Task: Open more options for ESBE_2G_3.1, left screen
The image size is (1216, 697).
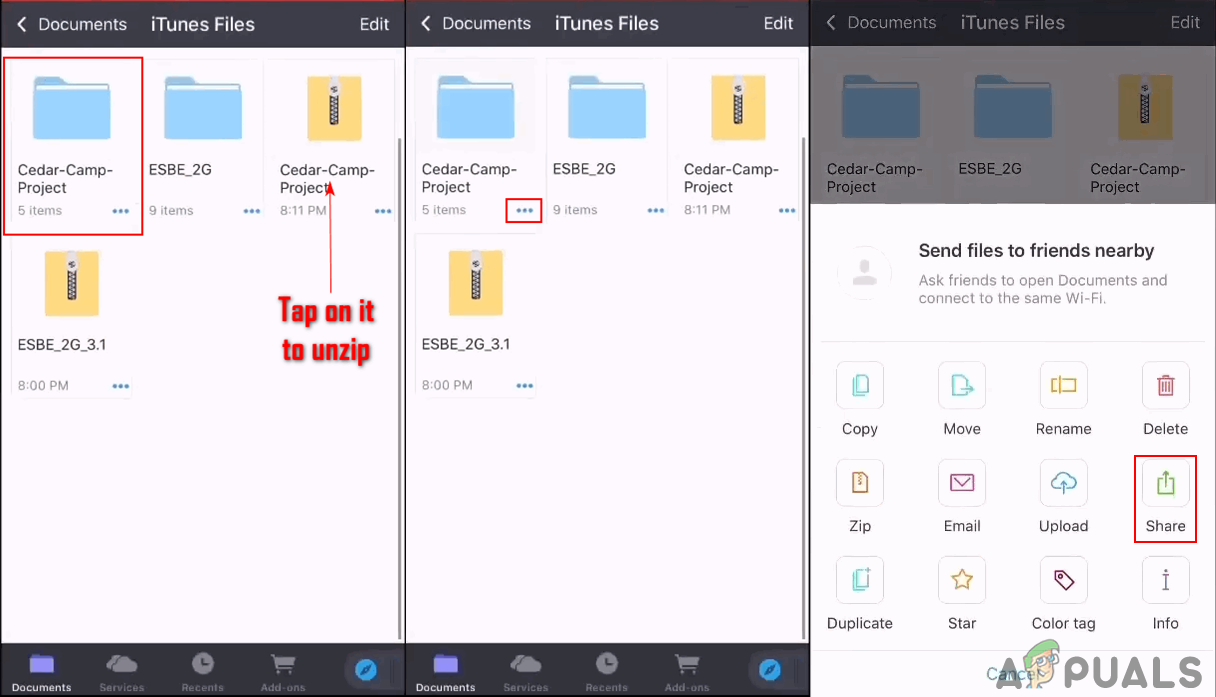Action: click(x=121, y=386)
